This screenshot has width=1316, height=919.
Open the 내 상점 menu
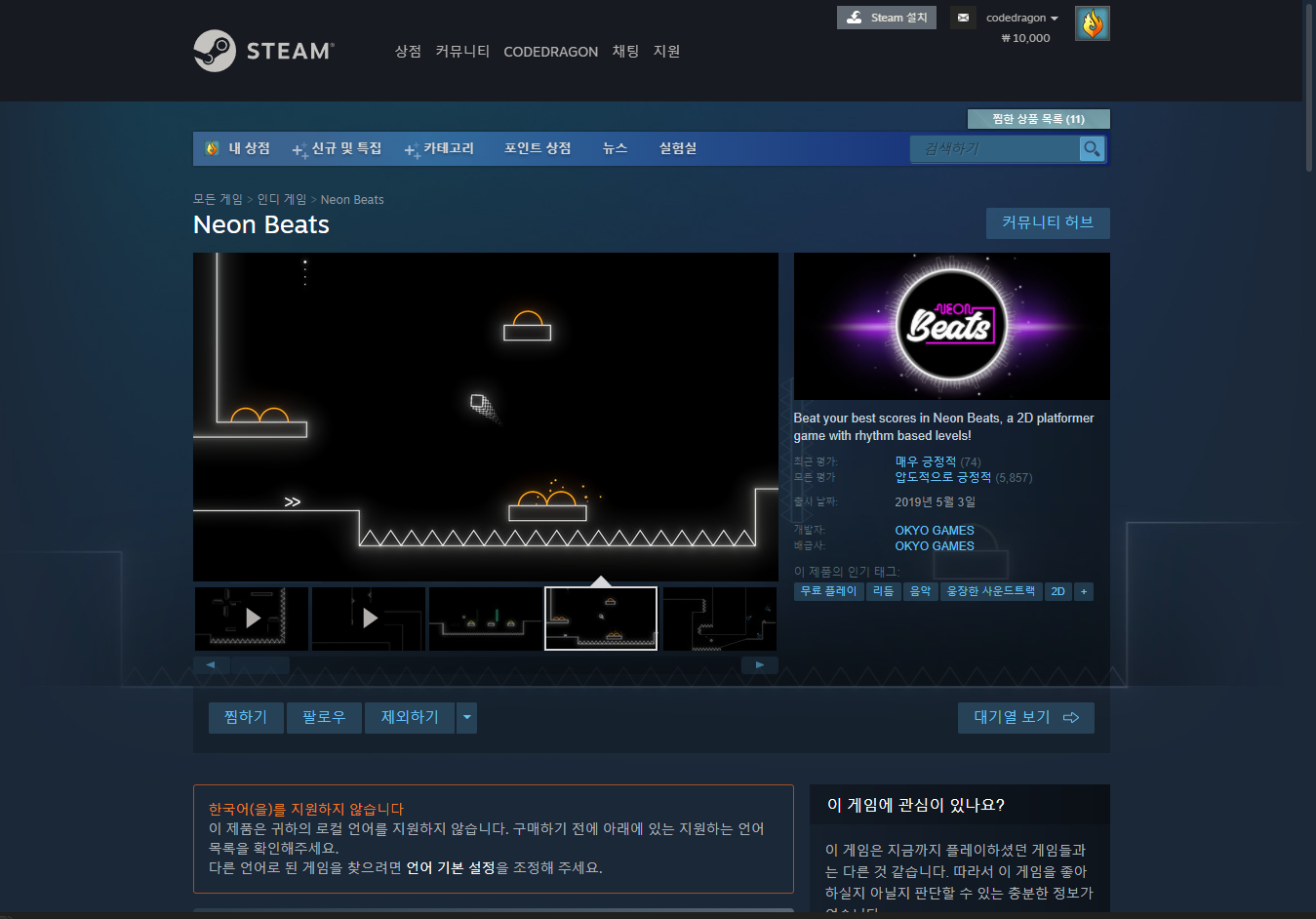coord(249,148)
